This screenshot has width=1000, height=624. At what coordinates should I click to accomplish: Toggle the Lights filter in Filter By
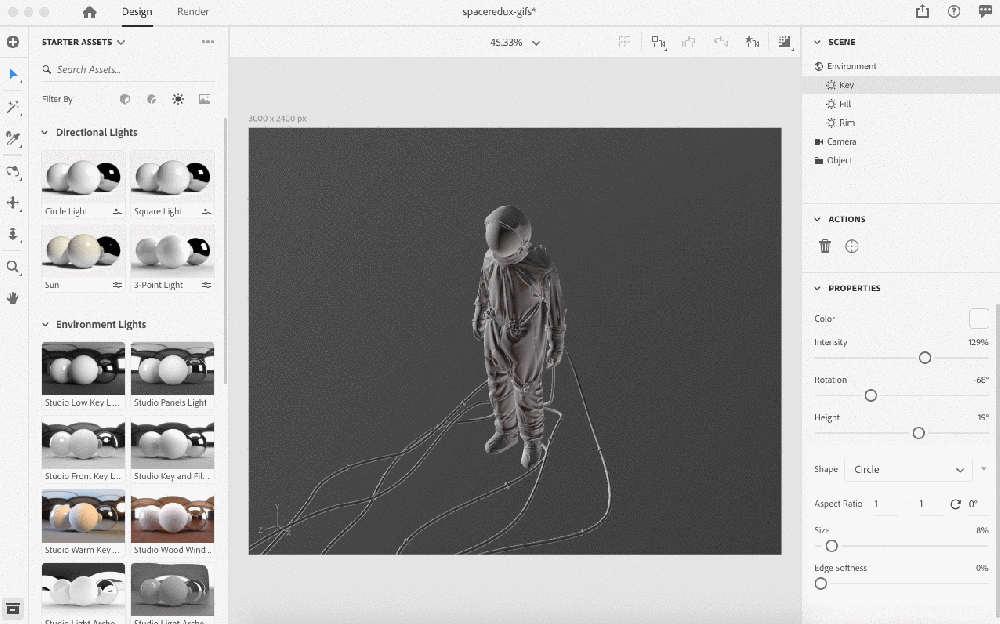[x=178, y=99]
